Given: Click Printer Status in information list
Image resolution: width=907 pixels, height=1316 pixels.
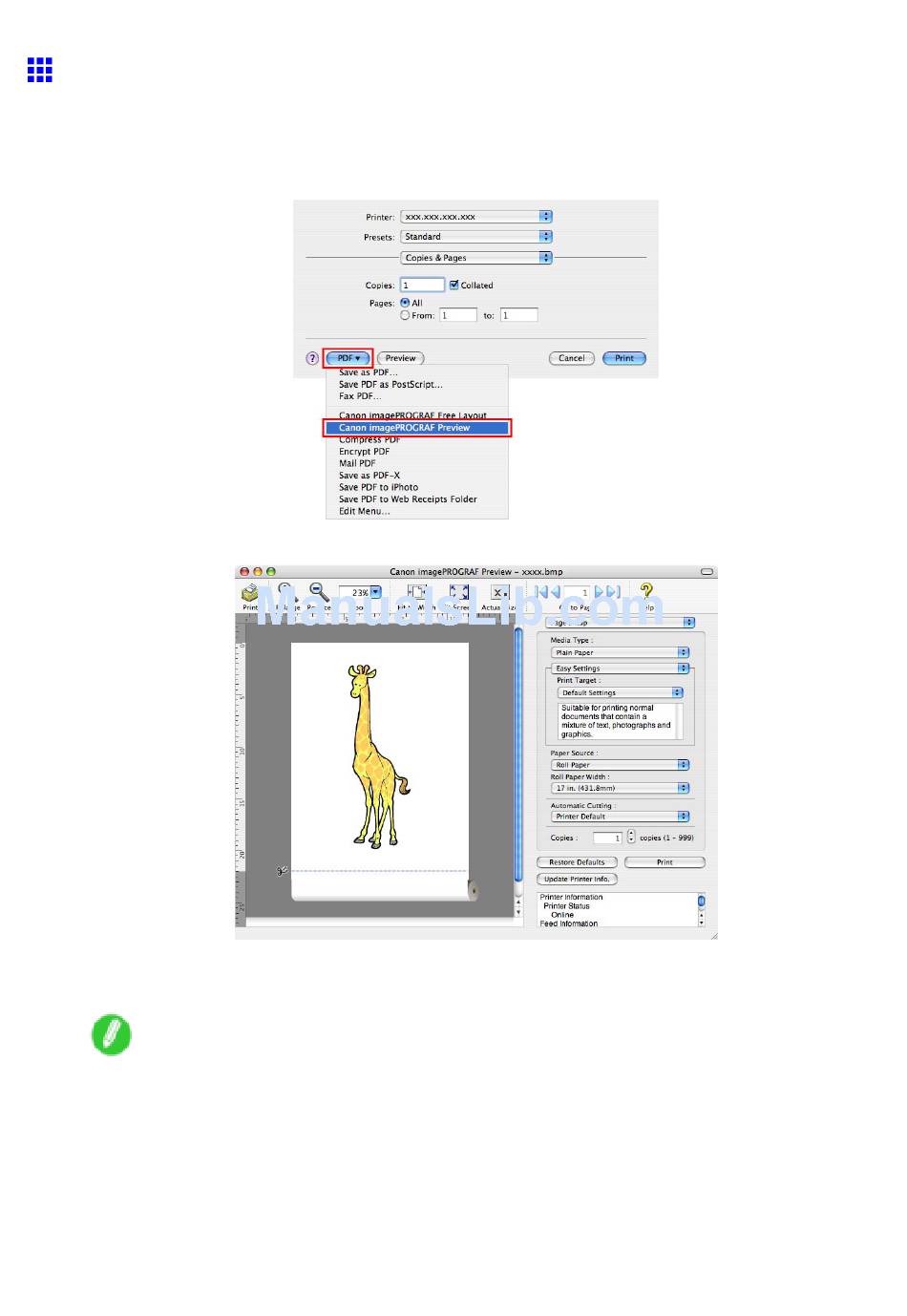Looking at the screenshot, I should [x=567, y=906].
